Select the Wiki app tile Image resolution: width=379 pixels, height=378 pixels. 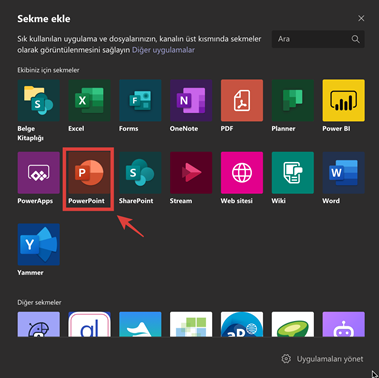(293, 173)
